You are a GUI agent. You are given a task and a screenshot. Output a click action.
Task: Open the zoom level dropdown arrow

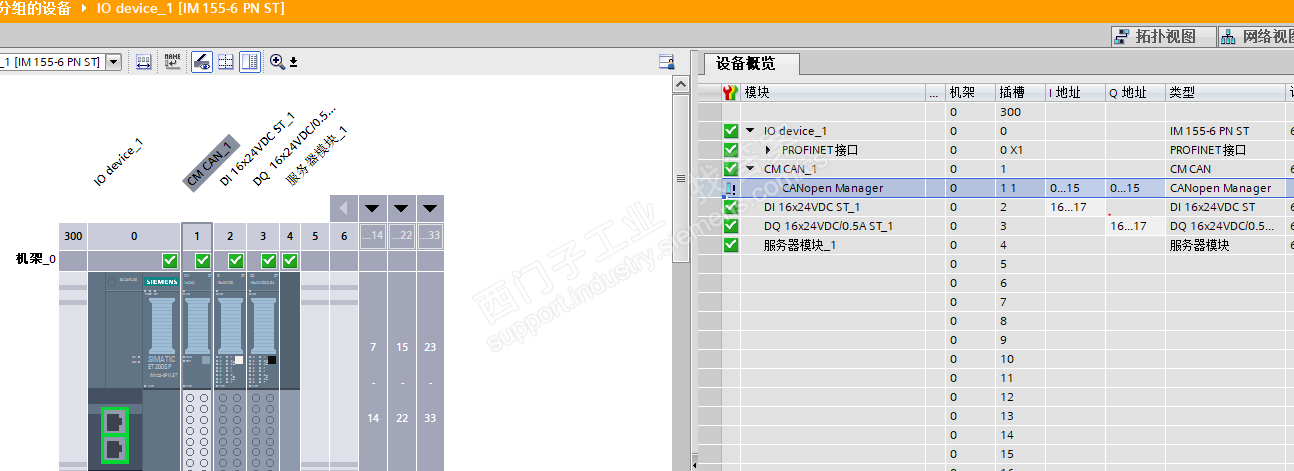[x=294, y=62]
